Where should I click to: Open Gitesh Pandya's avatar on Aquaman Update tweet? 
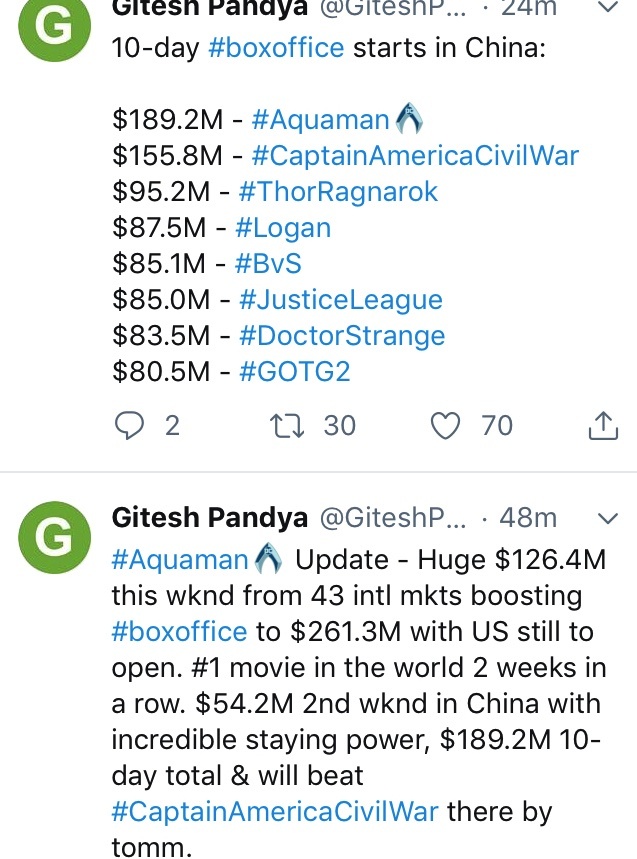pos(54,537)
